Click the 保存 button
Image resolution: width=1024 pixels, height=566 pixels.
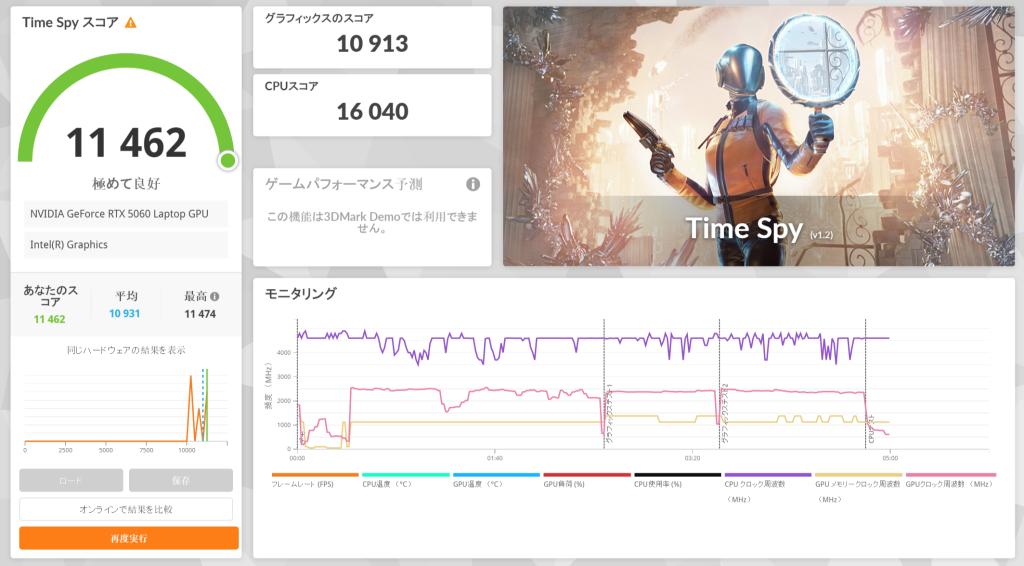coord(181,480)
